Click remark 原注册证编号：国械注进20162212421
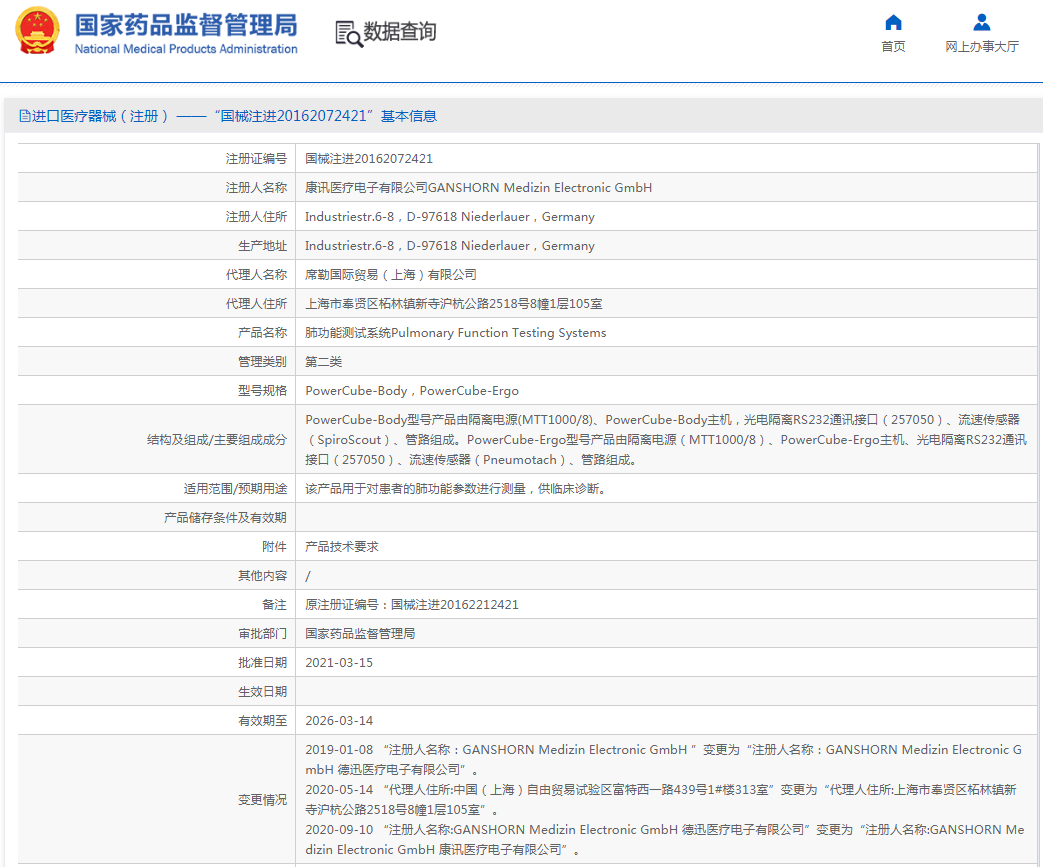The width and height of the screenshot is (1043, 867). coord(412,605)
